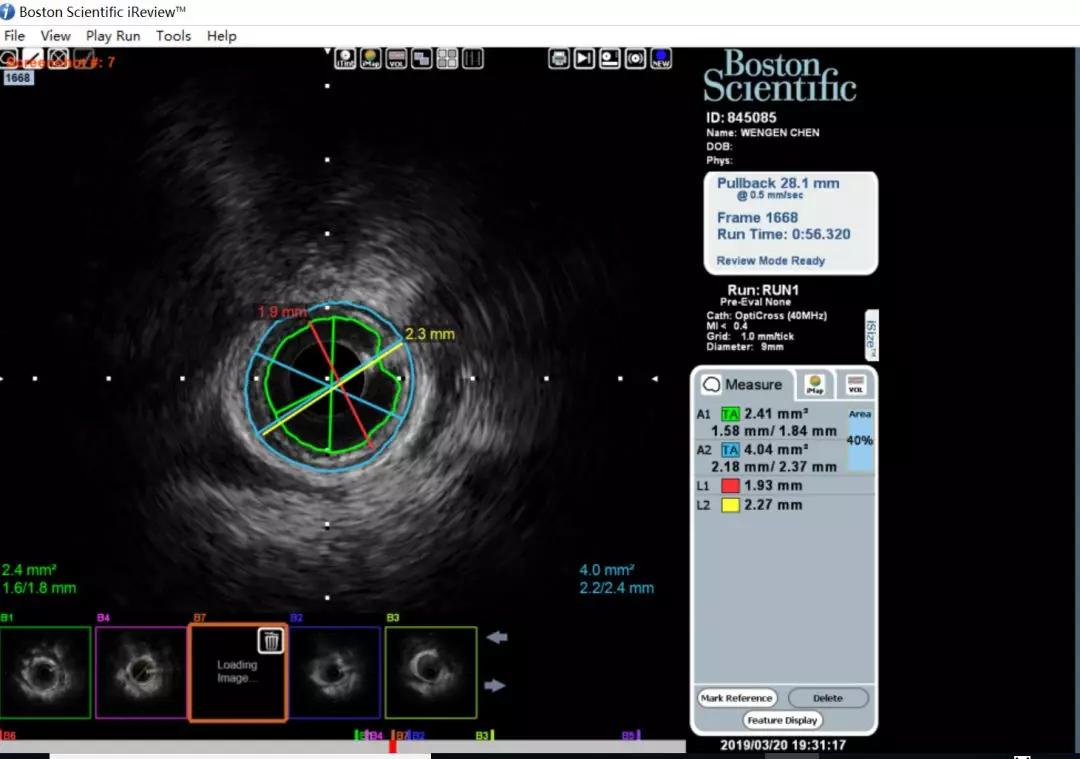Click the B3 marker on the timeline
The width and height of the screenshot is (1080, 759).
pyautogui.click(x=485, y=736)
